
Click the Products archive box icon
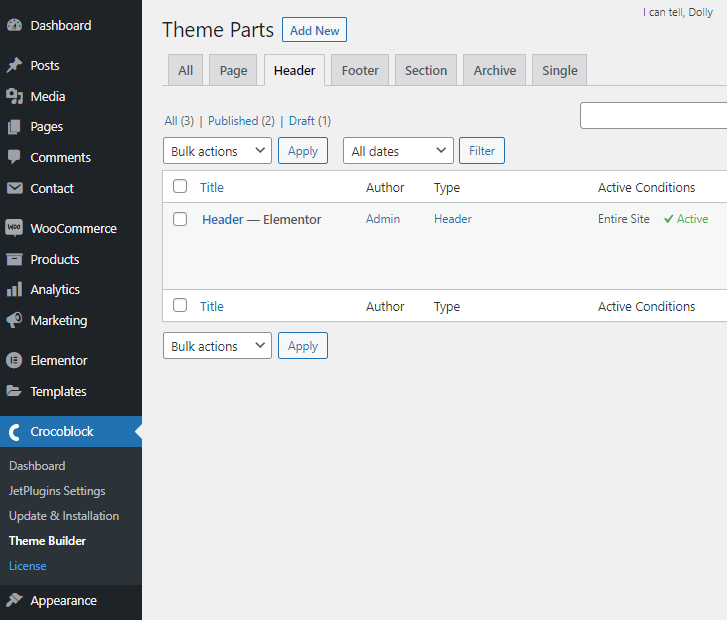click(14, 259)
